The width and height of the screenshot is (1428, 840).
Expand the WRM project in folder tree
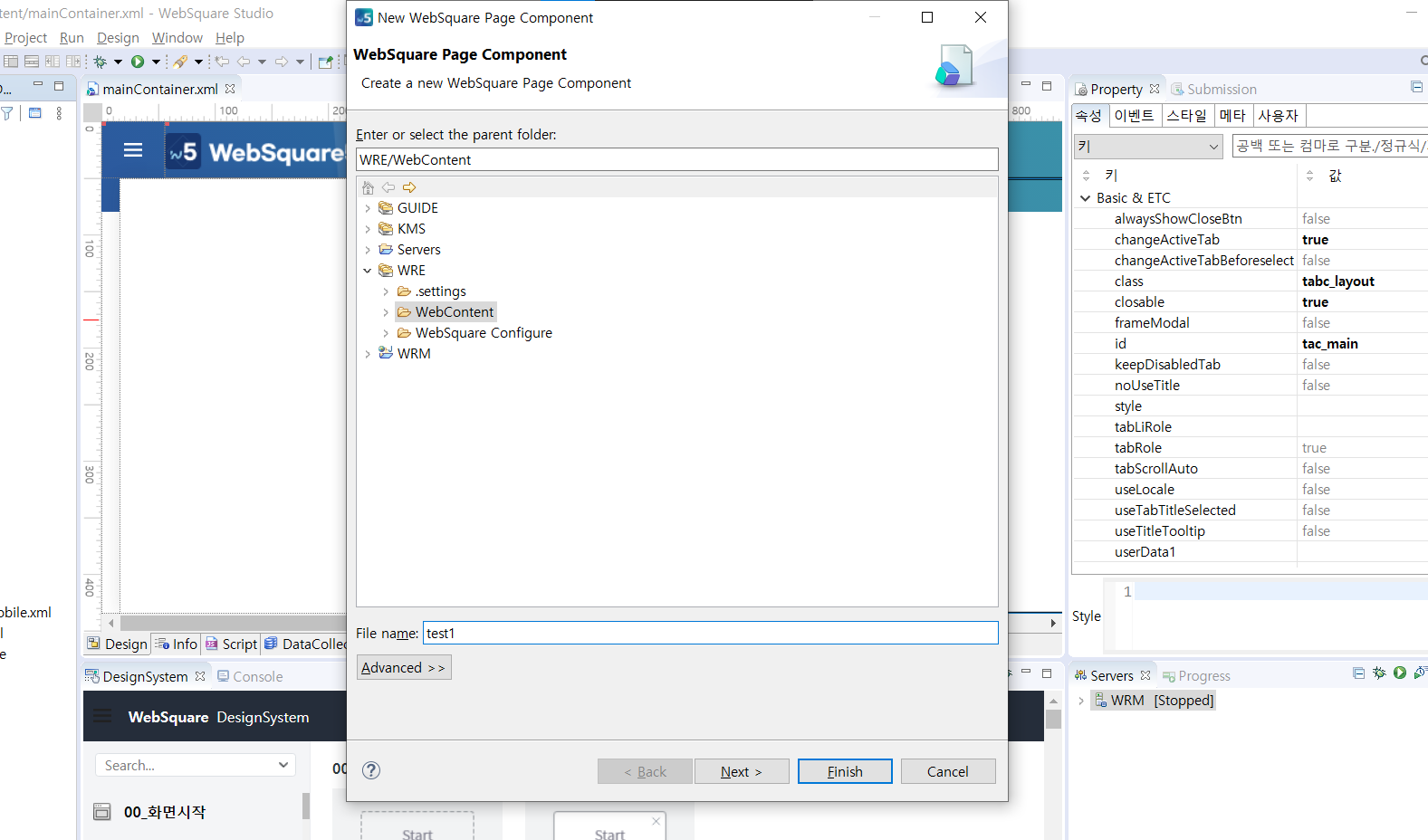click(368, 354)
